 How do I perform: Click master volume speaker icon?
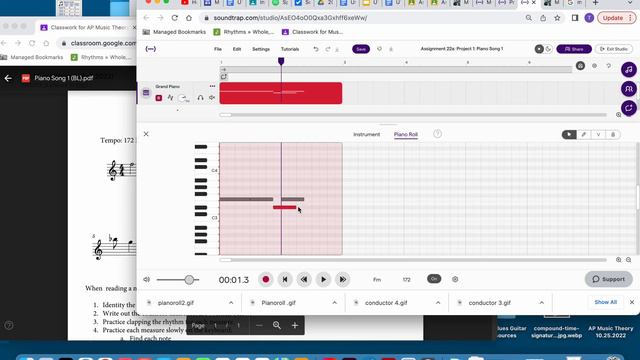pos(147,280)
